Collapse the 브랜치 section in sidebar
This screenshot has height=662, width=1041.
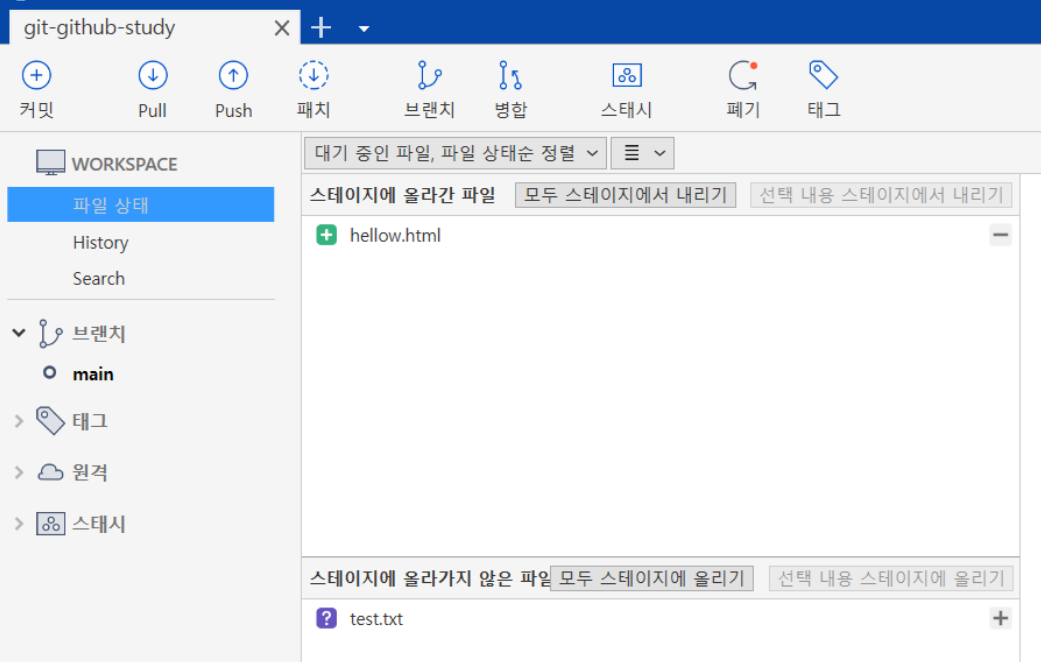pyautogui.click(x=19, y=333)
